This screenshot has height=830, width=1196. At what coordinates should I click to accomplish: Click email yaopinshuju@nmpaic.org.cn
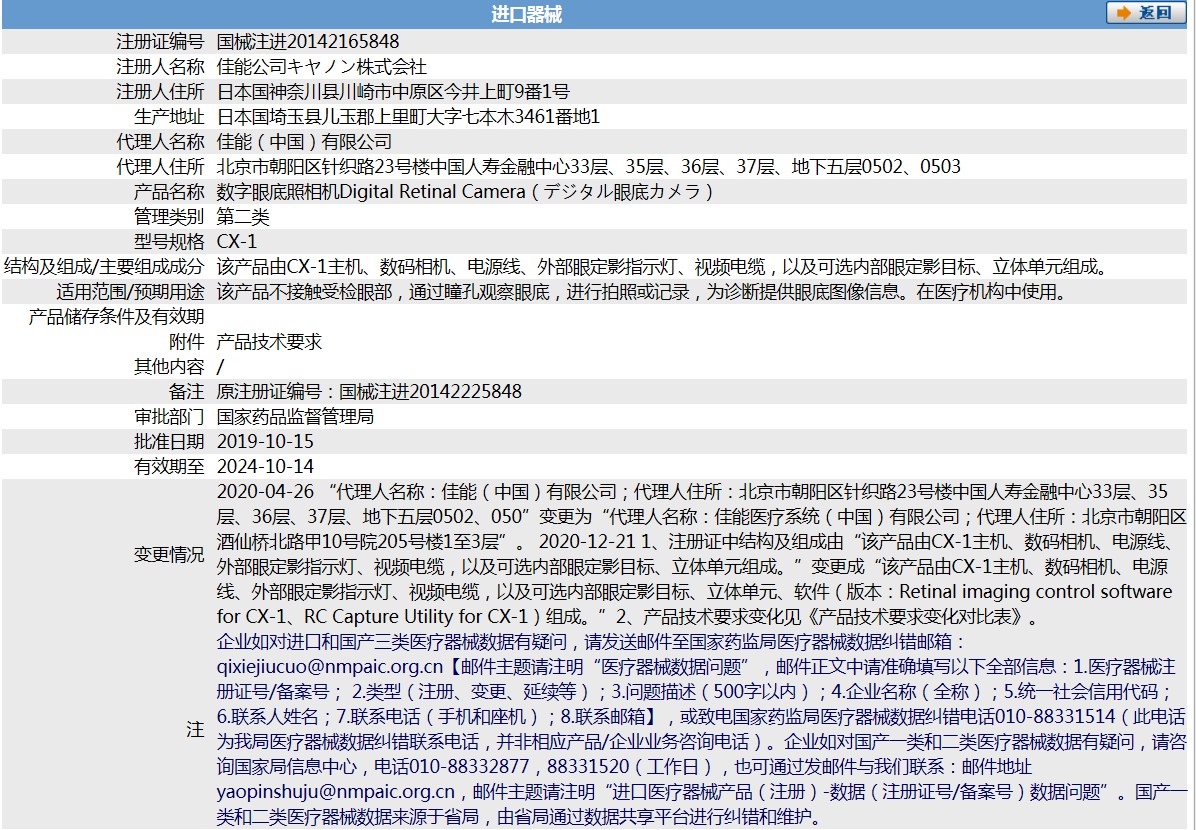336,792
